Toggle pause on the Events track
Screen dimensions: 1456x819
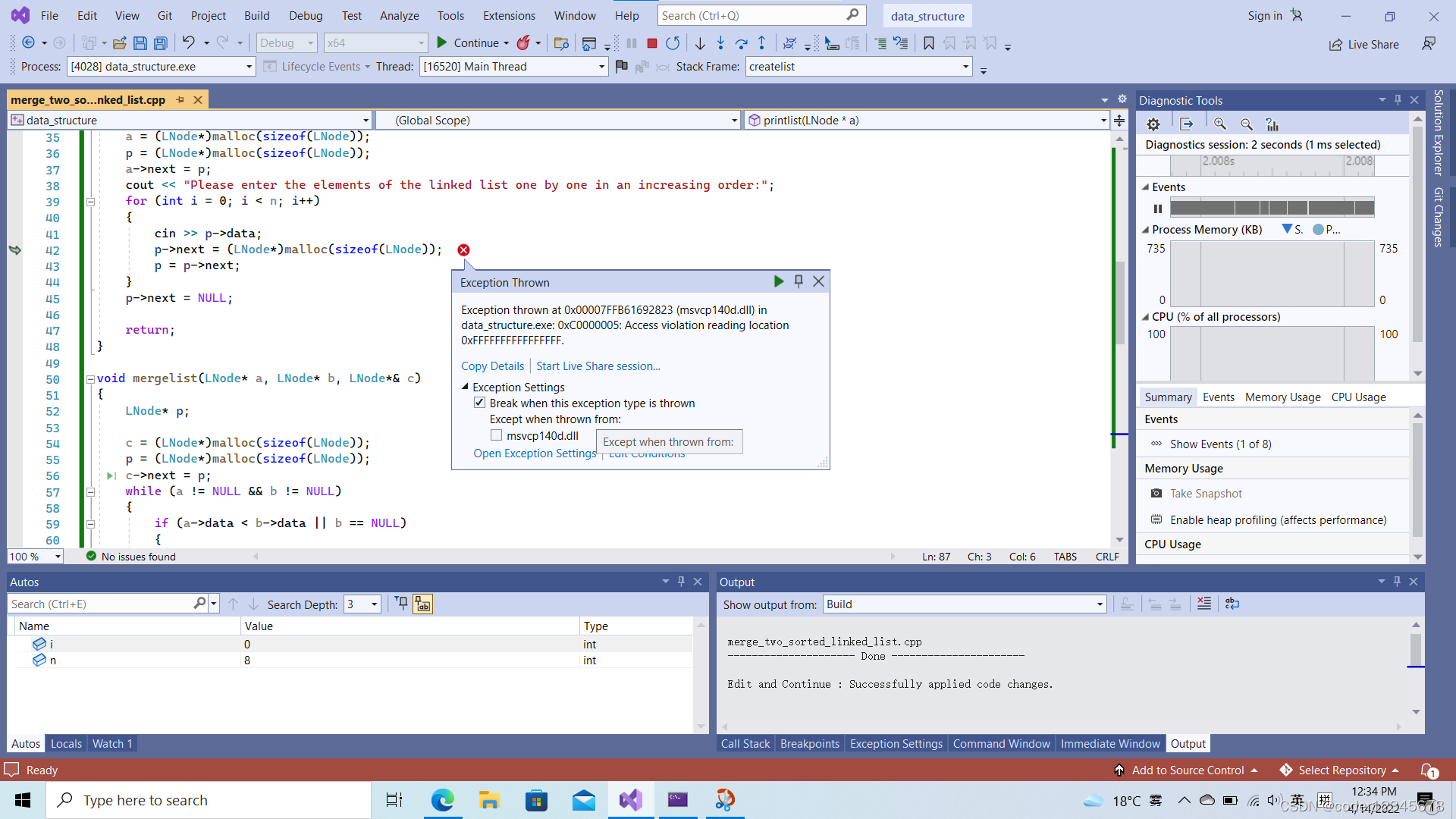pos(1157,209)
